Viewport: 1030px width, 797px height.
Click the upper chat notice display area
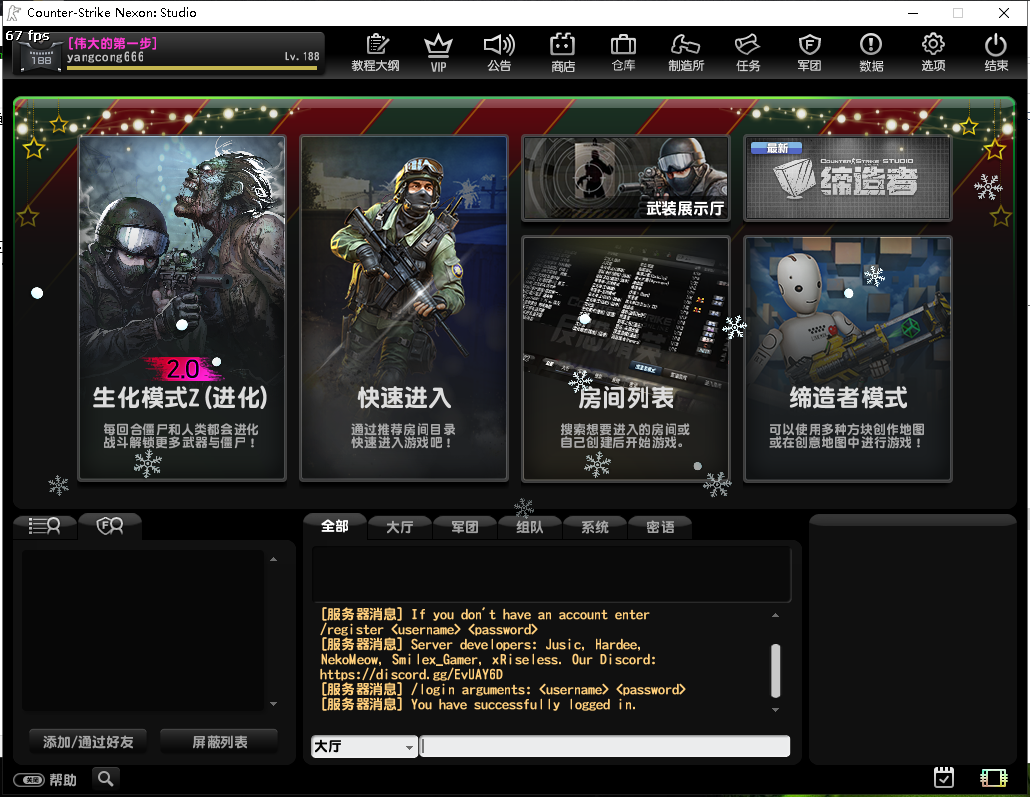[x=551, y=574]
